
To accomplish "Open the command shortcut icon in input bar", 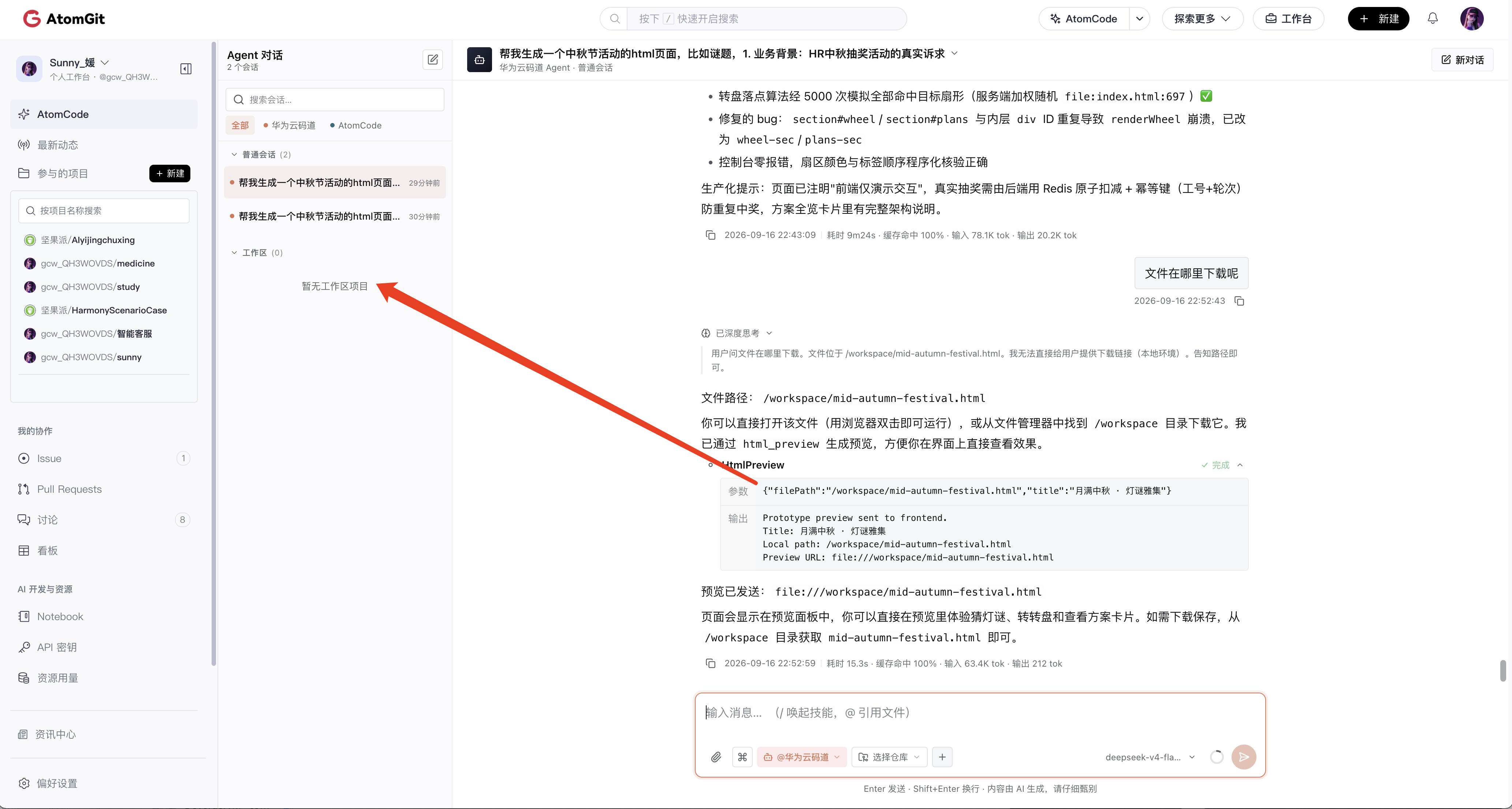I will pos(742,757).
